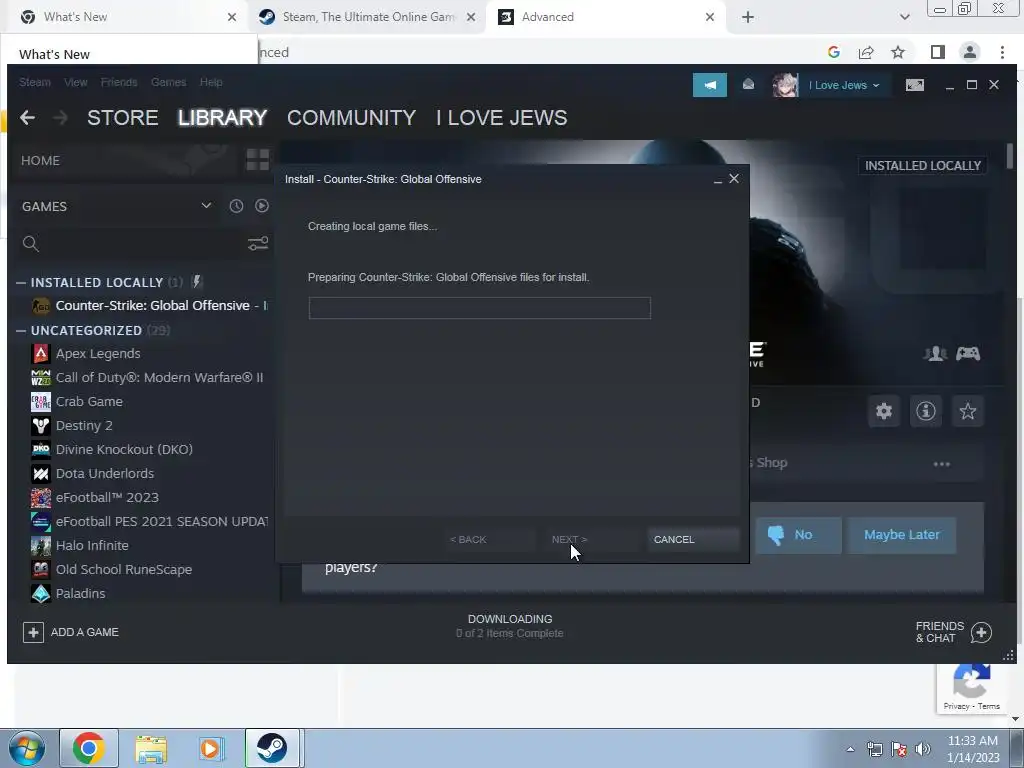
Task: Open the View menu
Action: point(76,82)
